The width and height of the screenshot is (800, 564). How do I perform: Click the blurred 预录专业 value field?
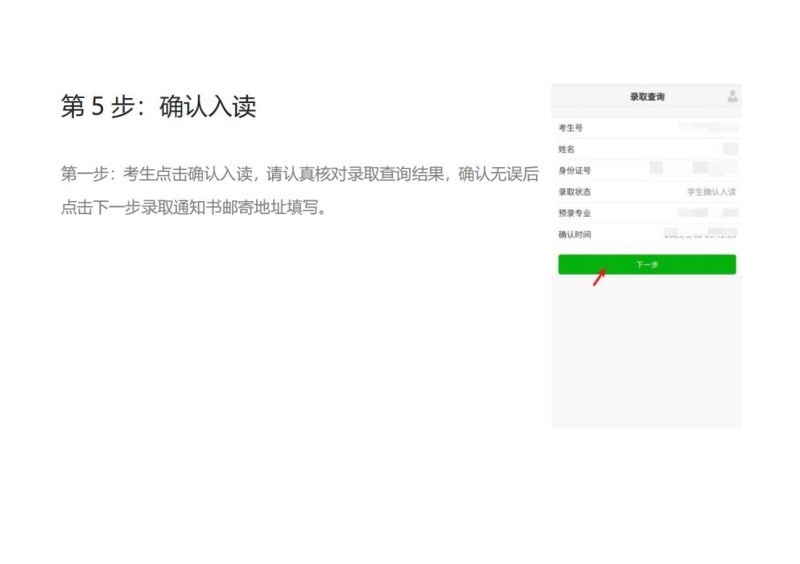707,213
